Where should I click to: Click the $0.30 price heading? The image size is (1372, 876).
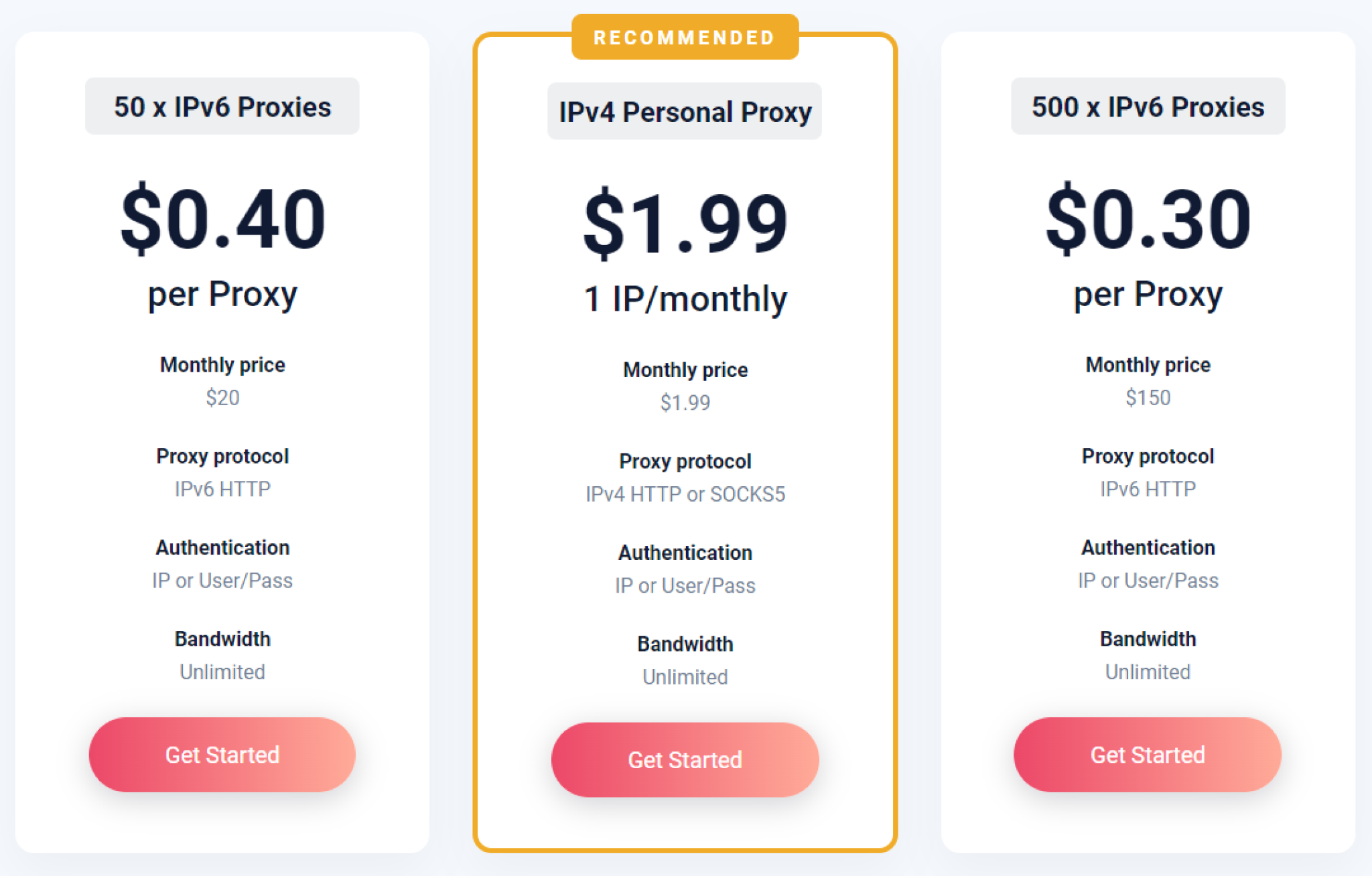[x=1148, y=219]
